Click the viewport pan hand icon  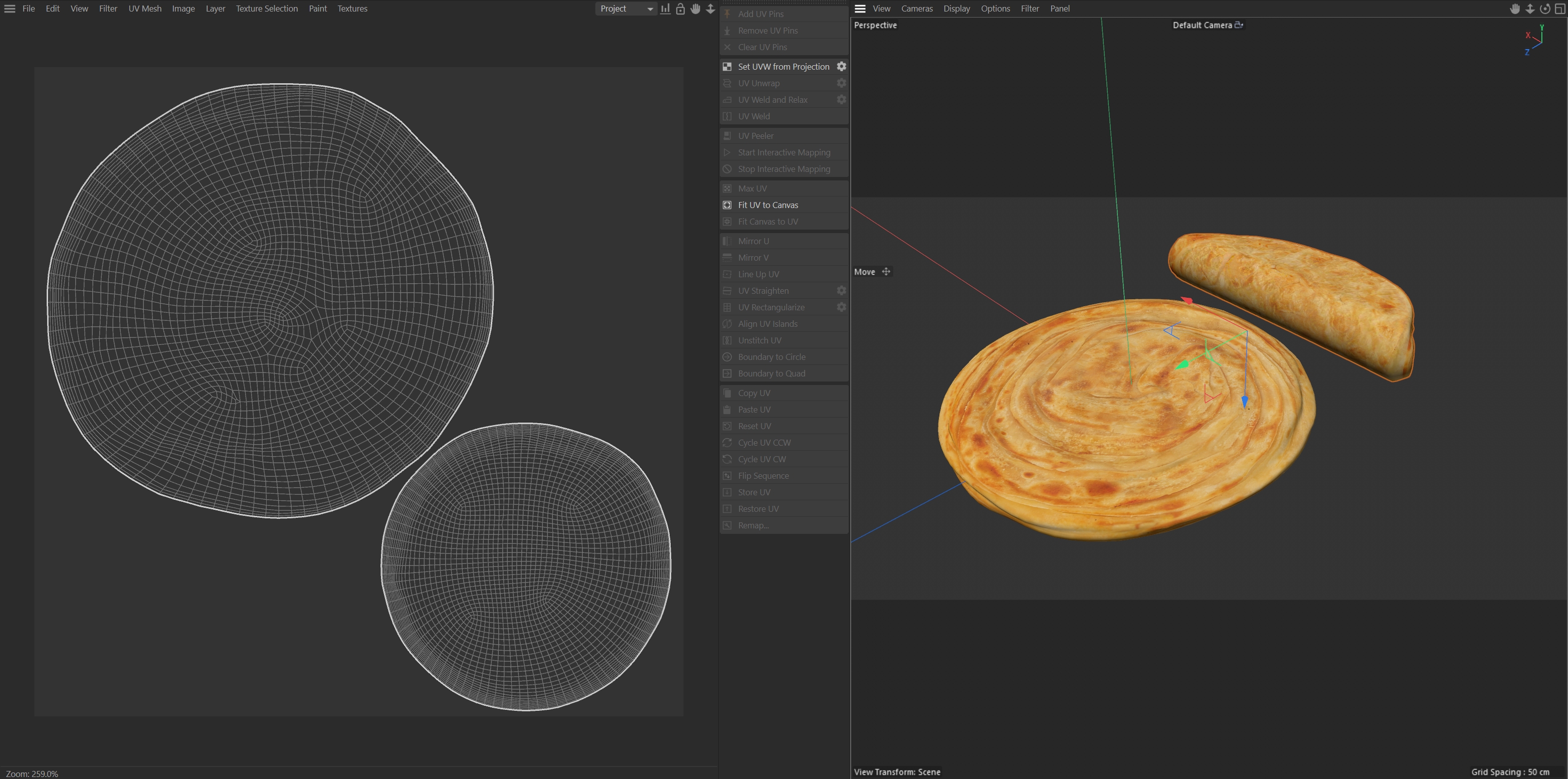(1515, 9)
